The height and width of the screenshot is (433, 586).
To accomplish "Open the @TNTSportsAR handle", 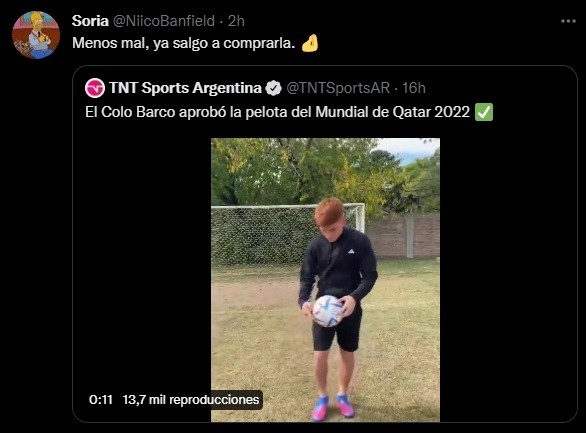I will (x=338, y=88).
